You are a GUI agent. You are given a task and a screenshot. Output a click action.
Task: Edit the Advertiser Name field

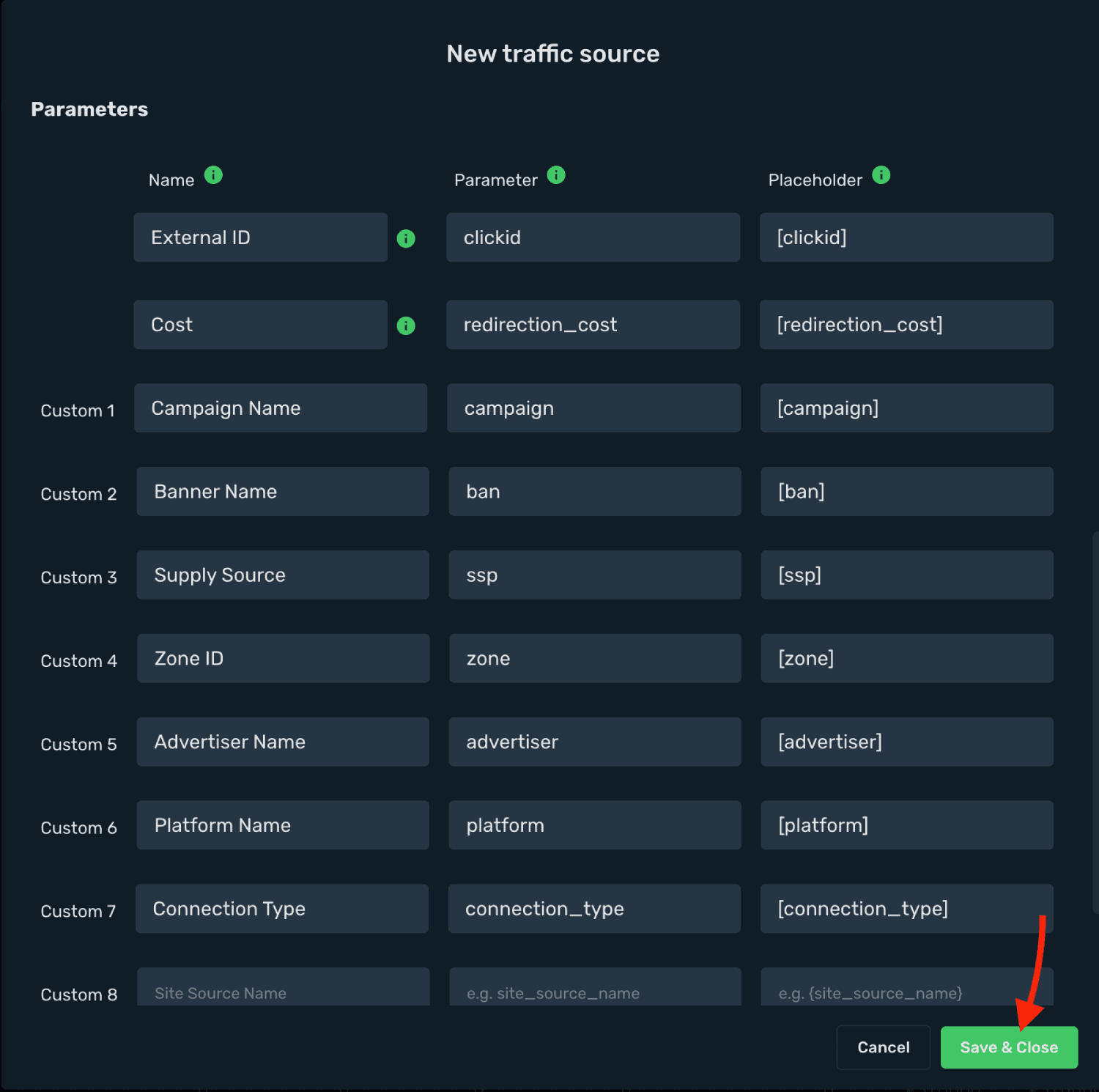(283, 742)
